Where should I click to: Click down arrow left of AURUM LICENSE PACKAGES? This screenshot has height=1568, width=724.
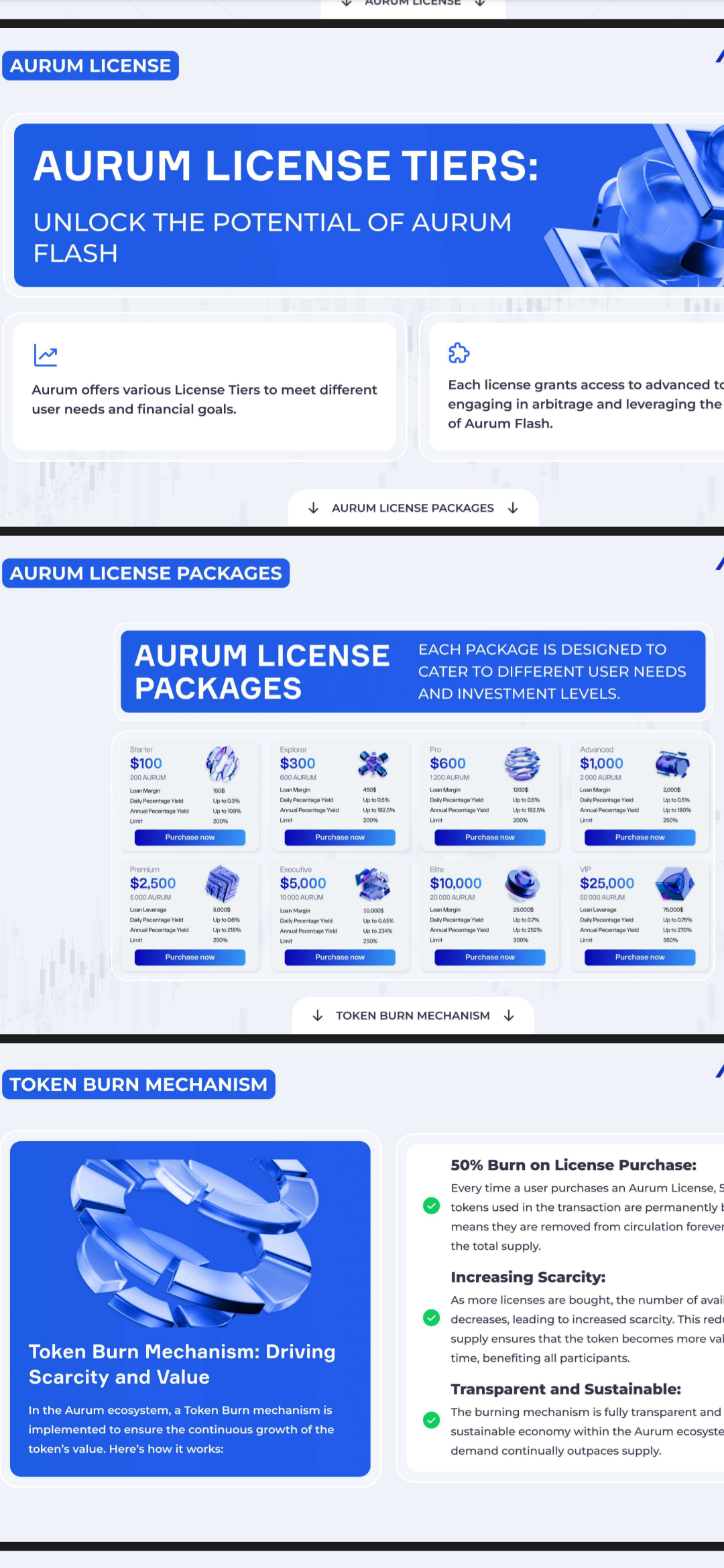pos(313,508)
